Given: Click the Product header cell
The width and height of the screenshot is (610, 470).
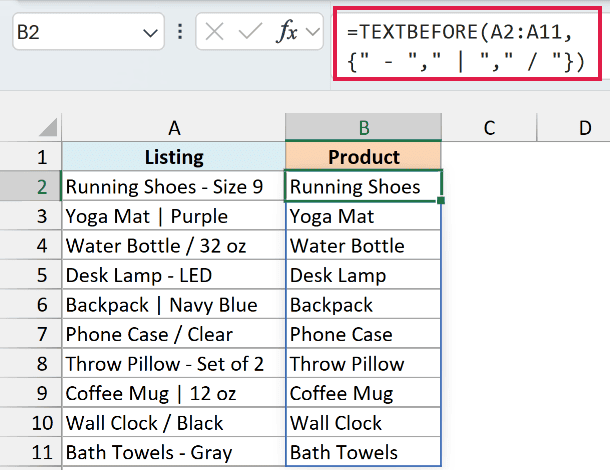Looking at the screenshot, I should pos(364,156).
